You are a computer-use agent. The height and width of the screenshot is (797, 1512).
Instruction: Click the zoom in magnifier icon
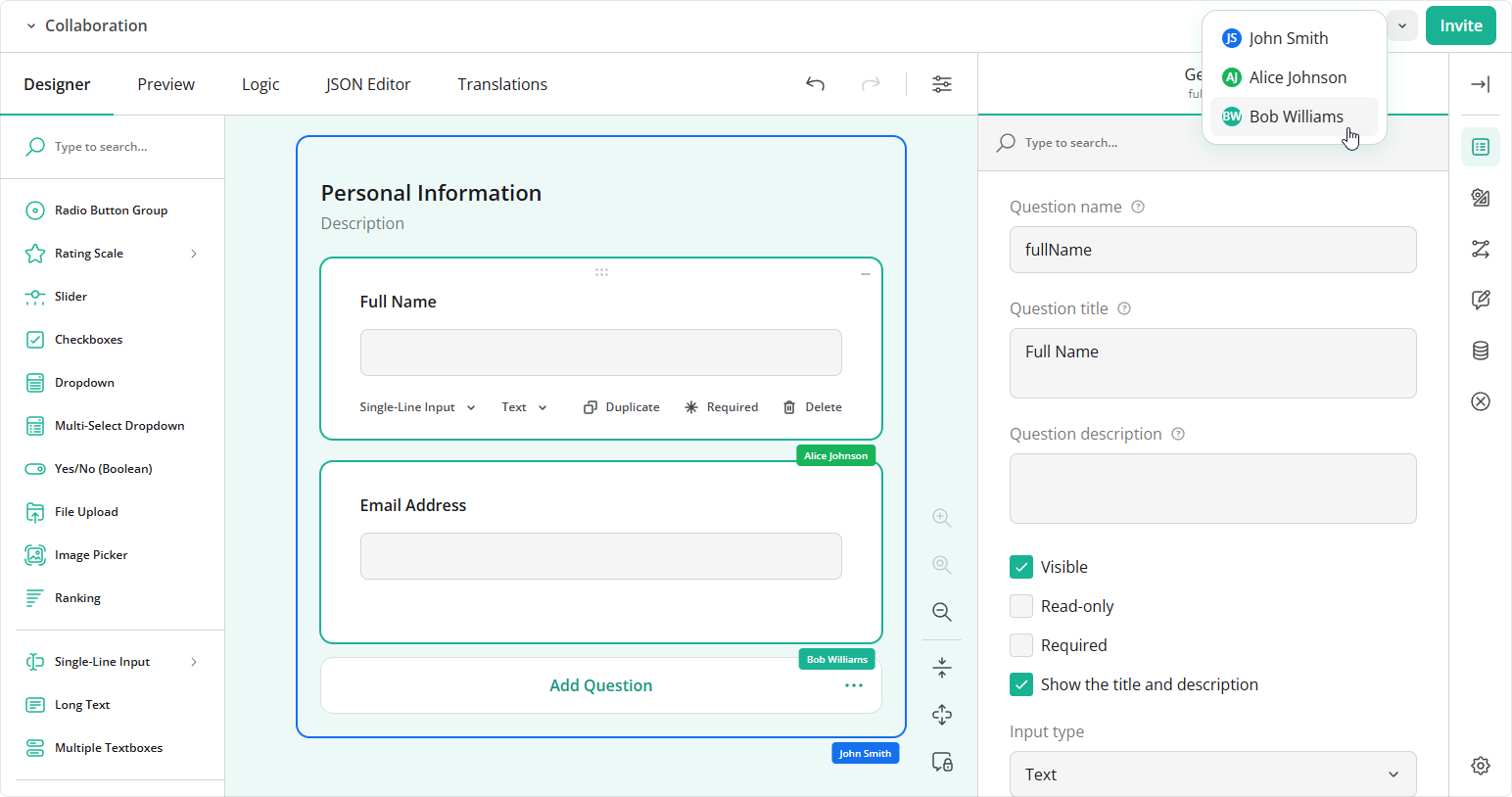(942, 518)
